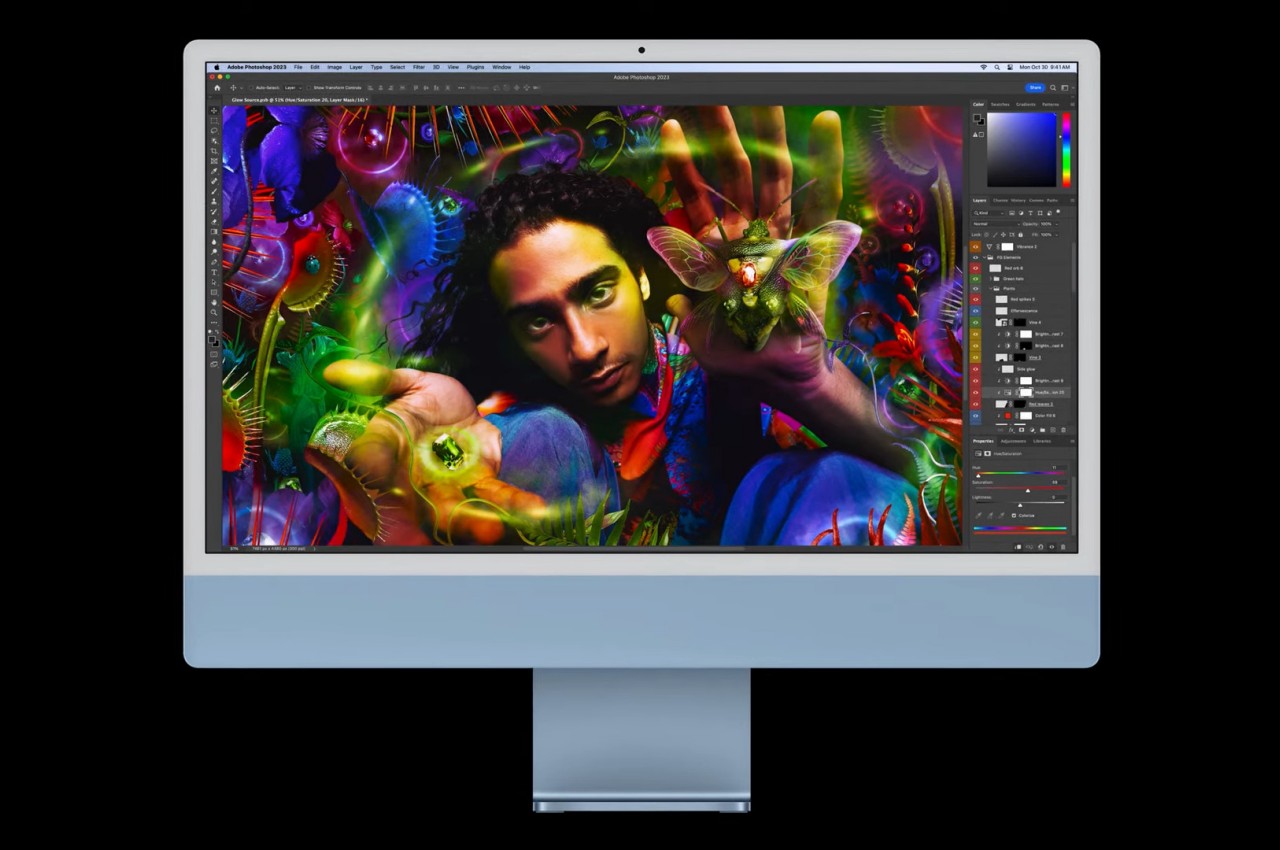Pick the Crop tool
Screen dimensions: 1280x850
point(214,151)
